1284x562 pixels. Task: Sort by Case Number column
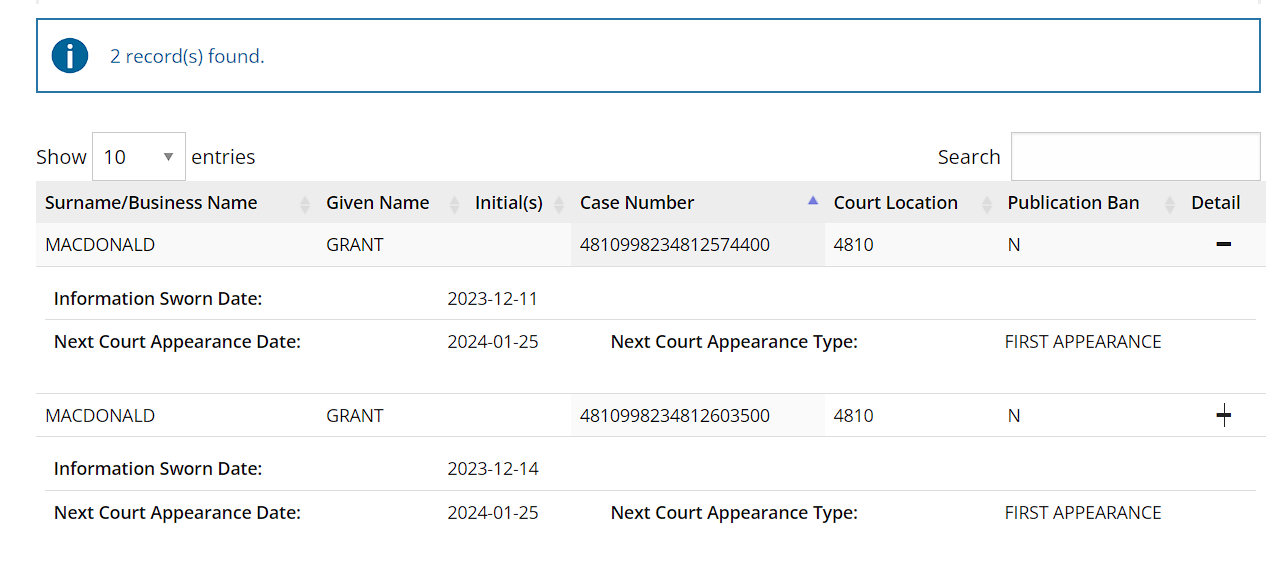698,203
